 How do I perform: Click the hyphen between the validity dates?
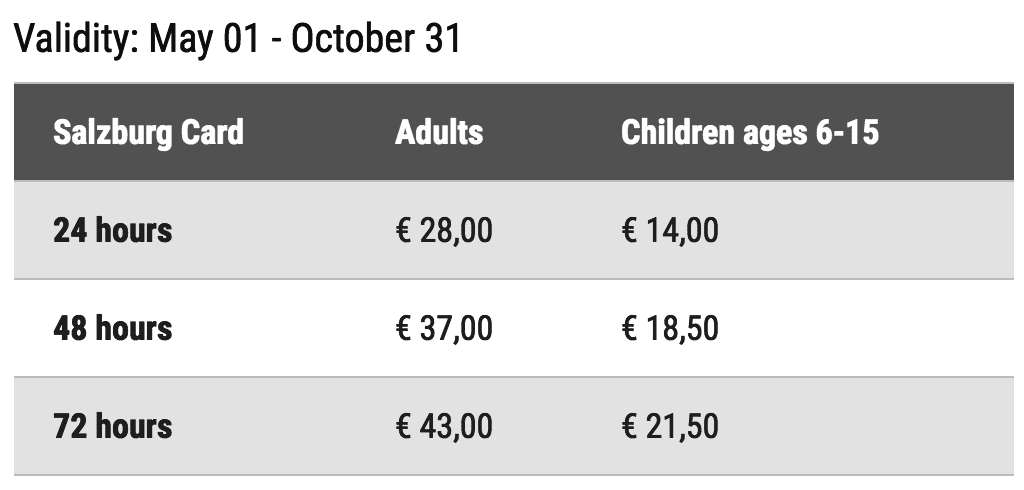[276, 41]
